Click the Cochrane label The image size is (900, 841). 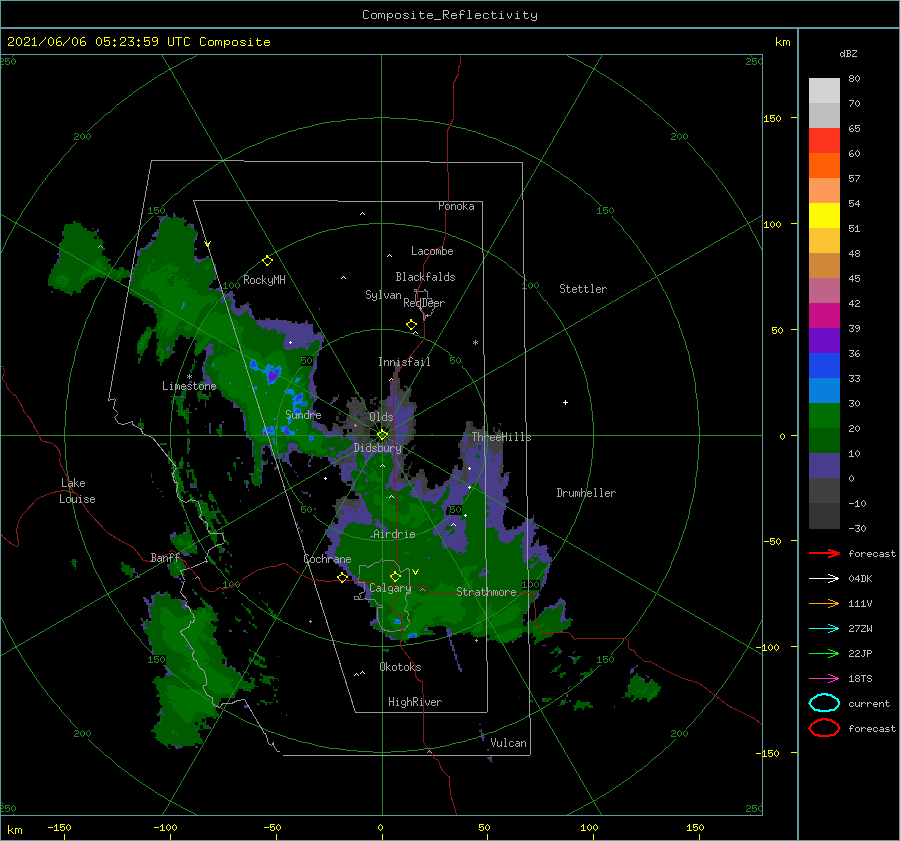point(327,559)
